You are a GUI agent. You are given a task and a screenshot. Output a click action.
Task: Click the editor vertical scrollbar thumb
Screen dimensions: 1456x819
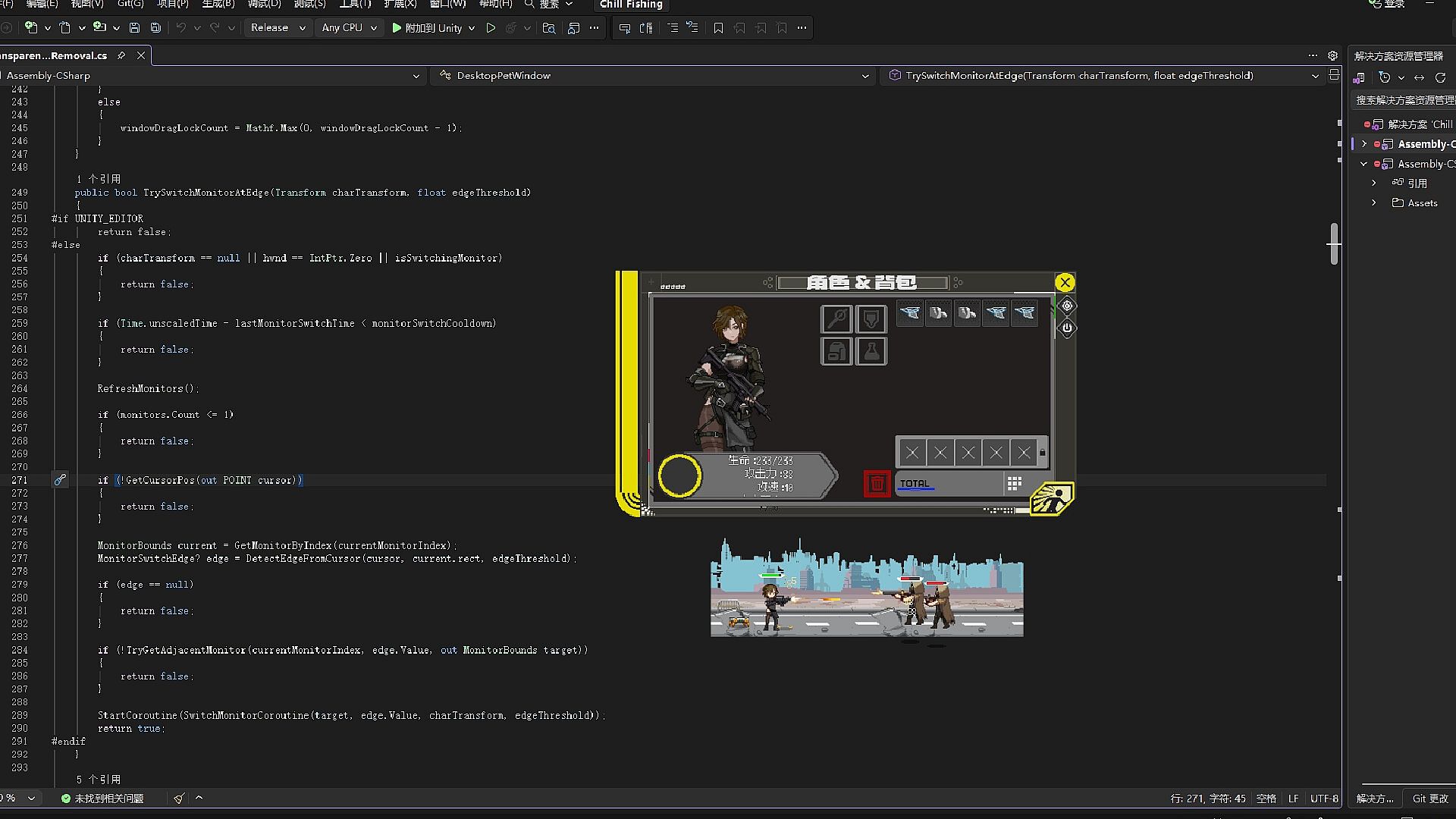coord(1334,243)
